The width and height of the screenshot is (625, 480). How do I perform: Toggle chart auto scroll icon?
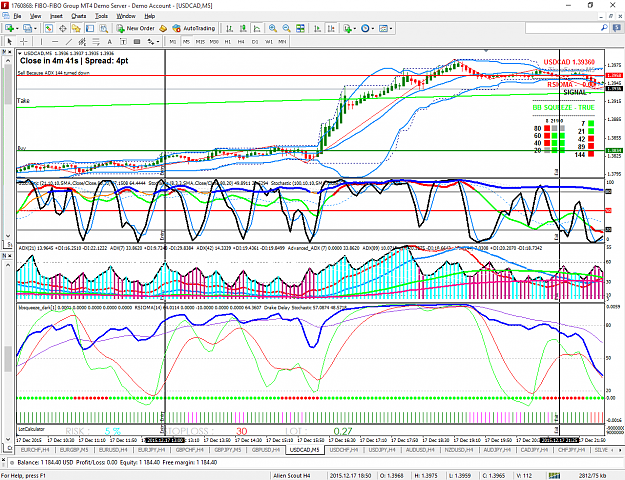point(318,28)
